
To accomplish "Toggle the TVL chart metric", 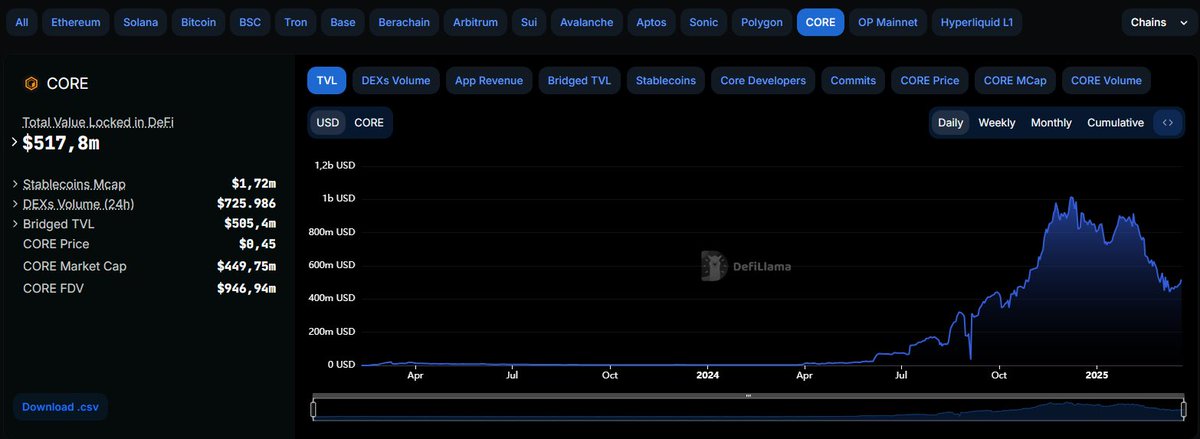I will click(x=326, y=81).
